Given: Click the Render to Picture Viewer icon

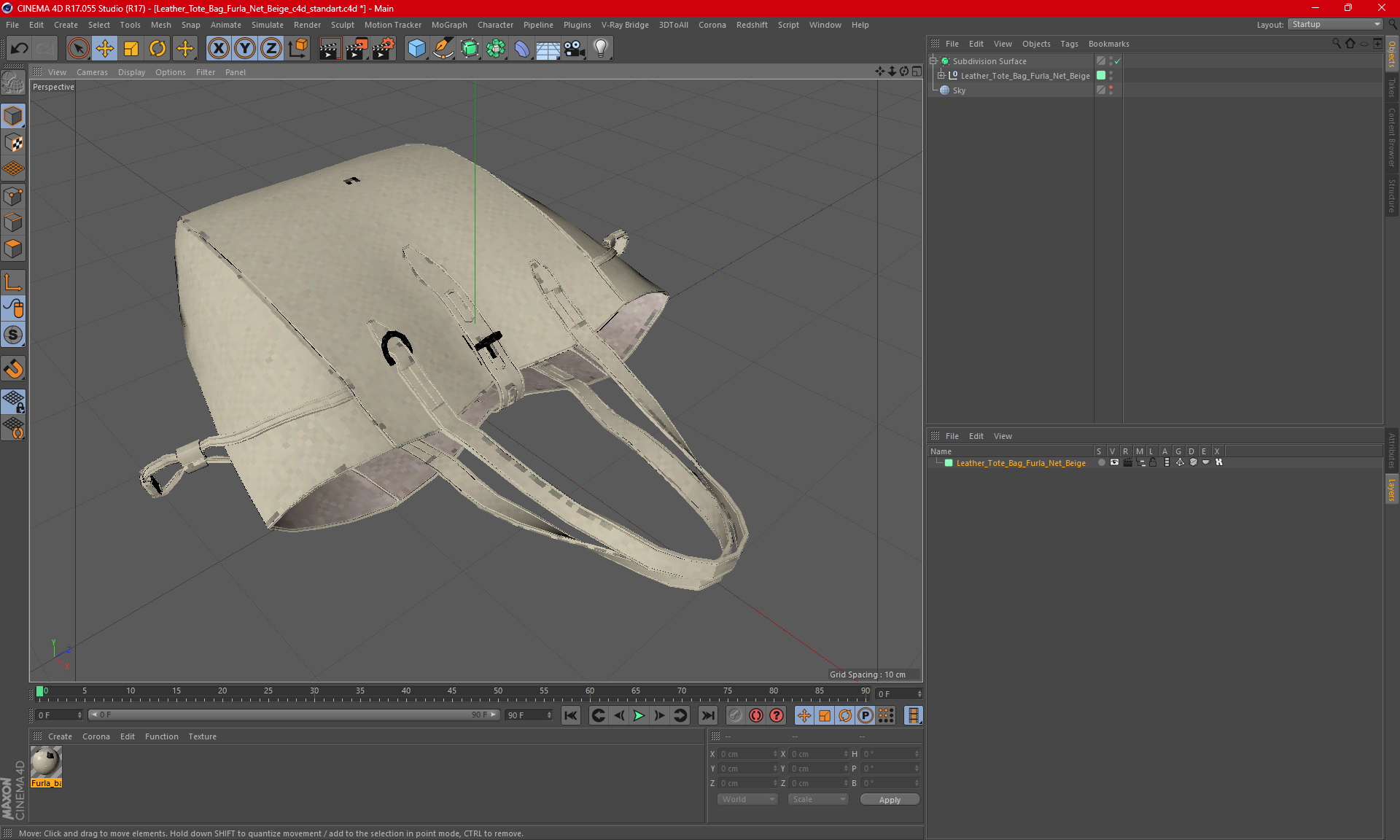Looking at the screenshot, I should 357,48.
